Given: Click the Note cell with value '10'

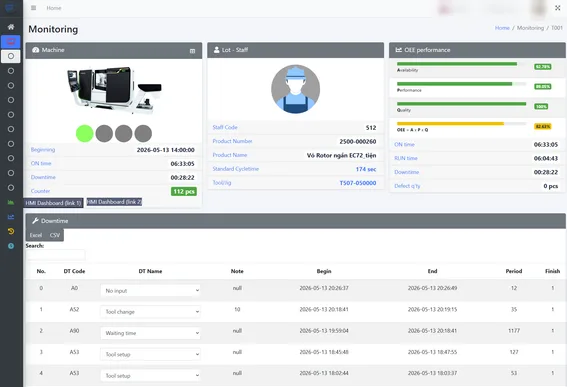Looking at the screenshot, I should click(237, 310).
